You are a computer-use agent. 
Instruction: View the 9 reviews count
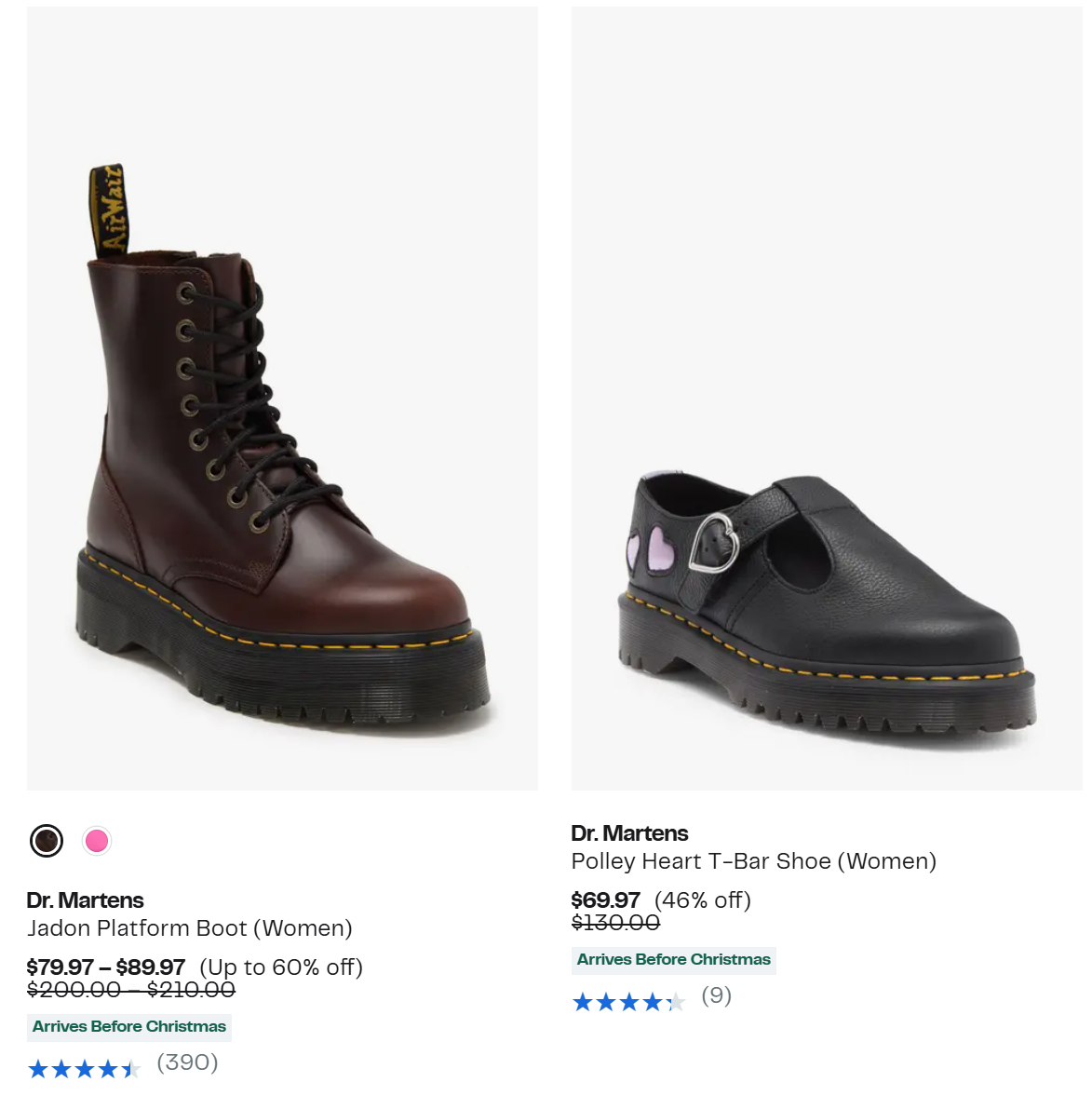point(717,995)
